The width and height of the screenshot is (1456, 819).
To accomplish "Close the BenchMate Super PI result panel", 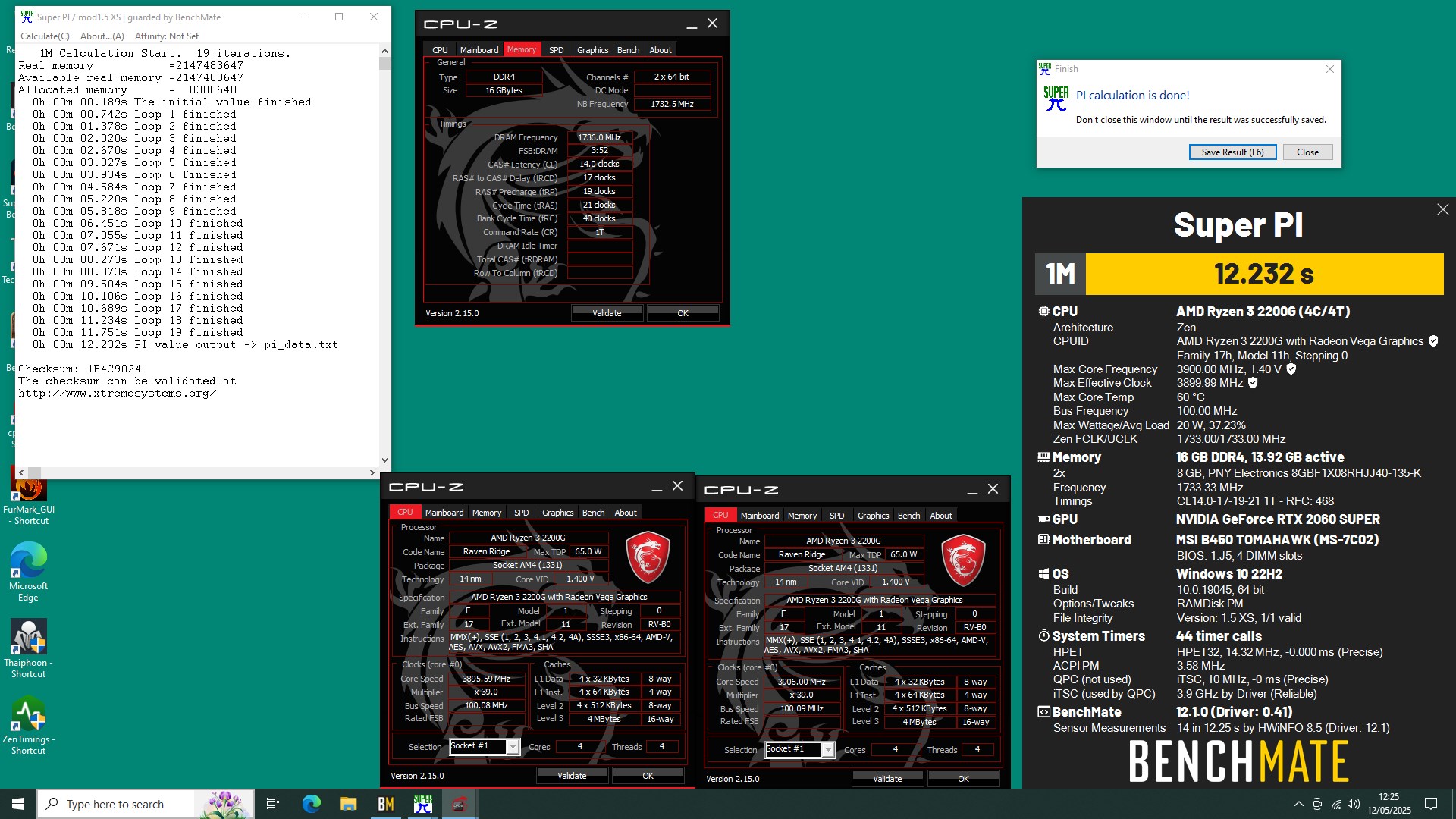I will [x=1442, y=209].
